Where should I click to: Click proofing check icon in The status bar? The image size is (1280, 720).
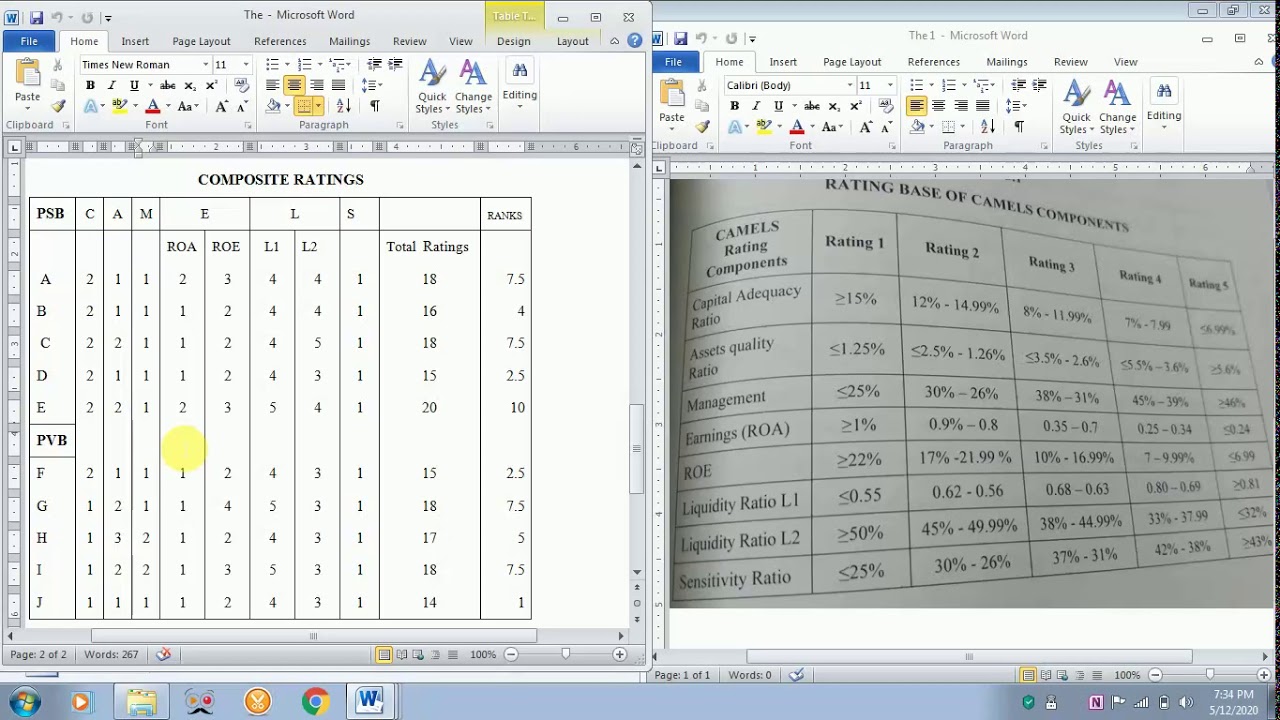pos(164,654)
